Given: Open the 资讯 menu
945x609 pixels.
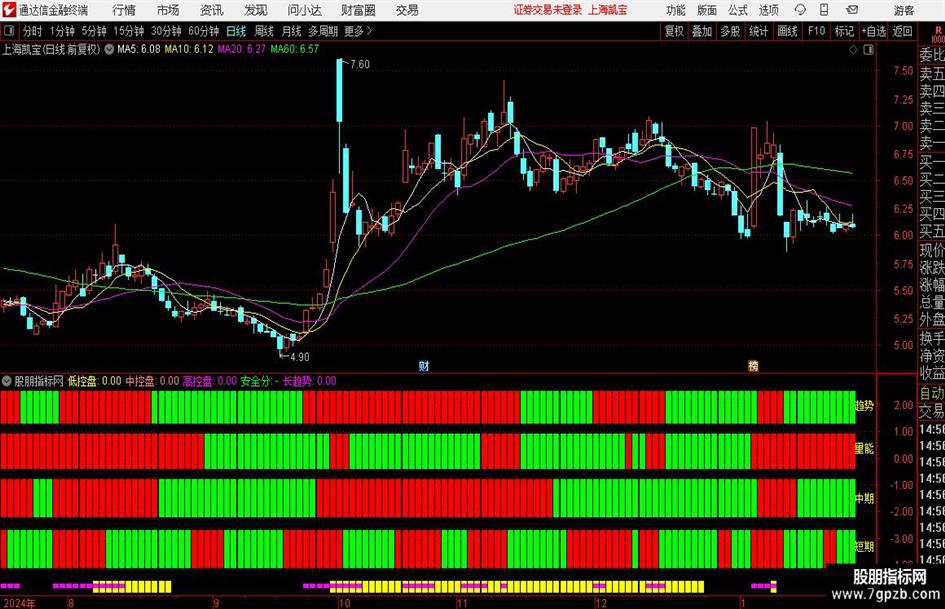Looking at the screenshot, I should 212,10.
